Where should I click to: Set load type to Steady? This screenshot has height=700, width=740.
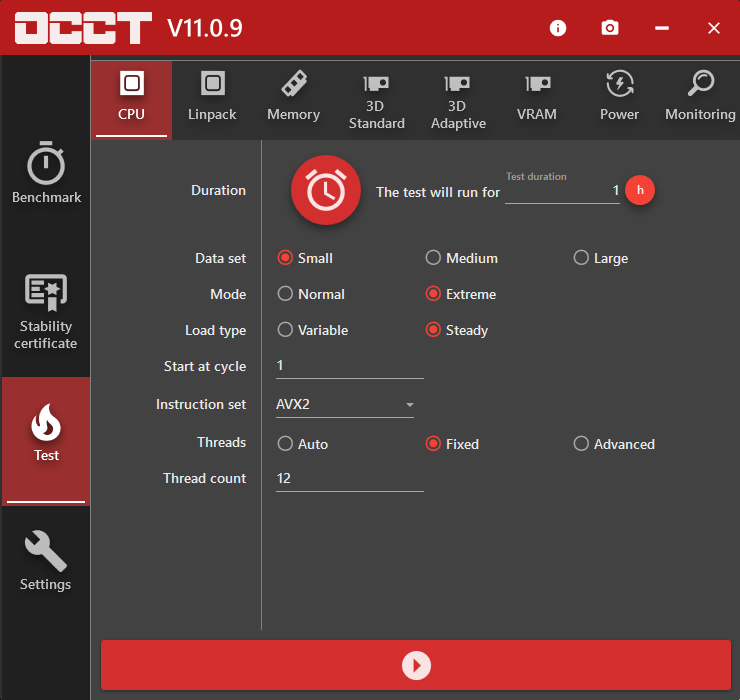pyautogui.click(x=457, y=330)
